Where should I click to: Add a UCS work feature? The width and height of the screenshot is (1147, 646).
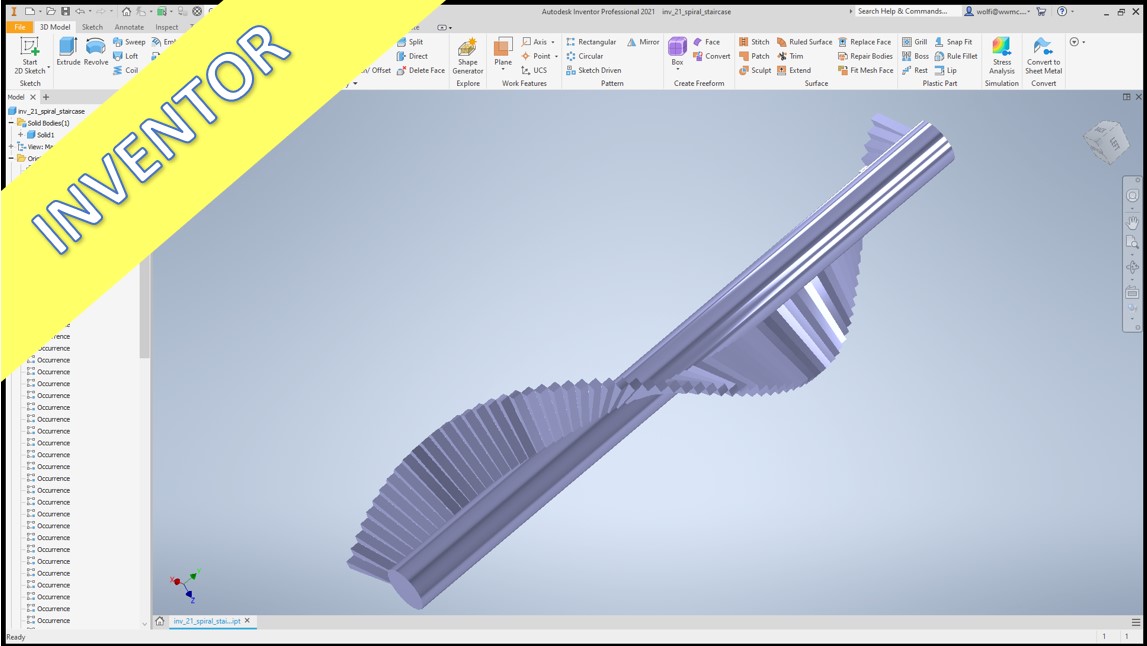coord(534,70)
